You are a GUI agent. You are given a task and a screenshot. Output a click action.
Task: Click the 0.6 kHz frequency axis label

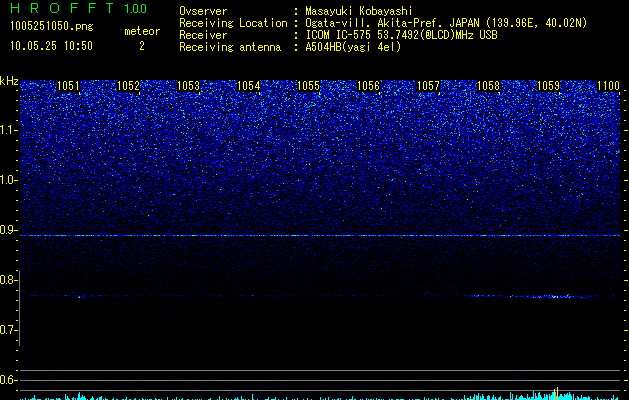click(8, 380)
